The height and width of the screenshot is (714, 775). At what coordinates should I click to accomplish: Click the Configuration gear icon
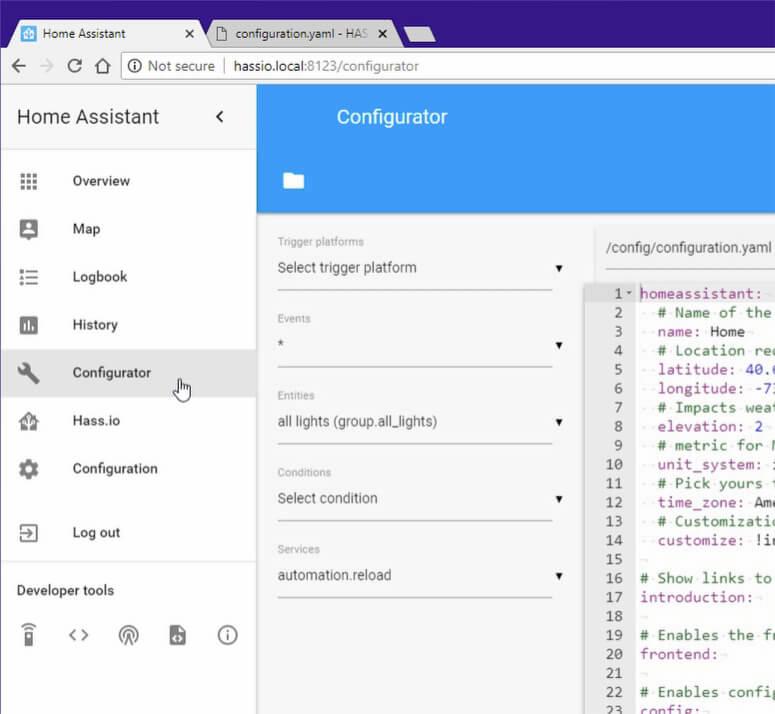pos(29,469)
